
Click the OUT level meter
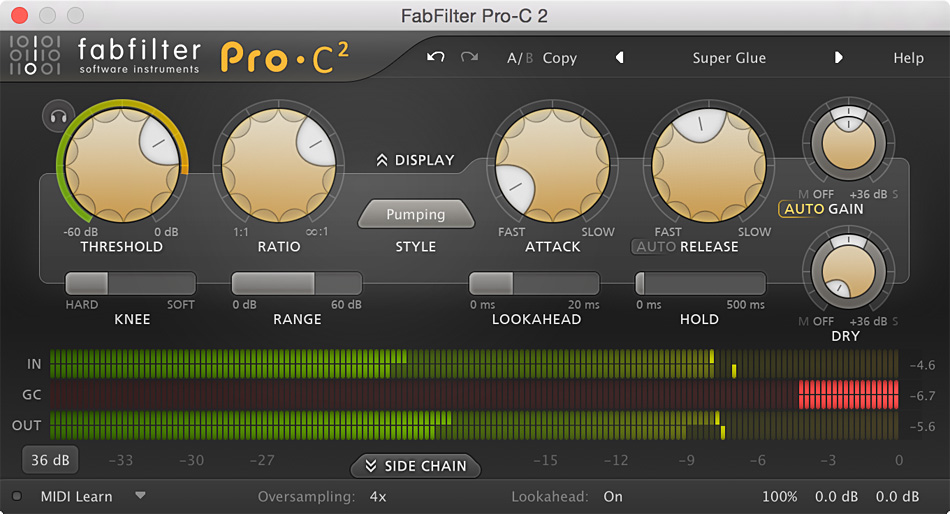474,426
